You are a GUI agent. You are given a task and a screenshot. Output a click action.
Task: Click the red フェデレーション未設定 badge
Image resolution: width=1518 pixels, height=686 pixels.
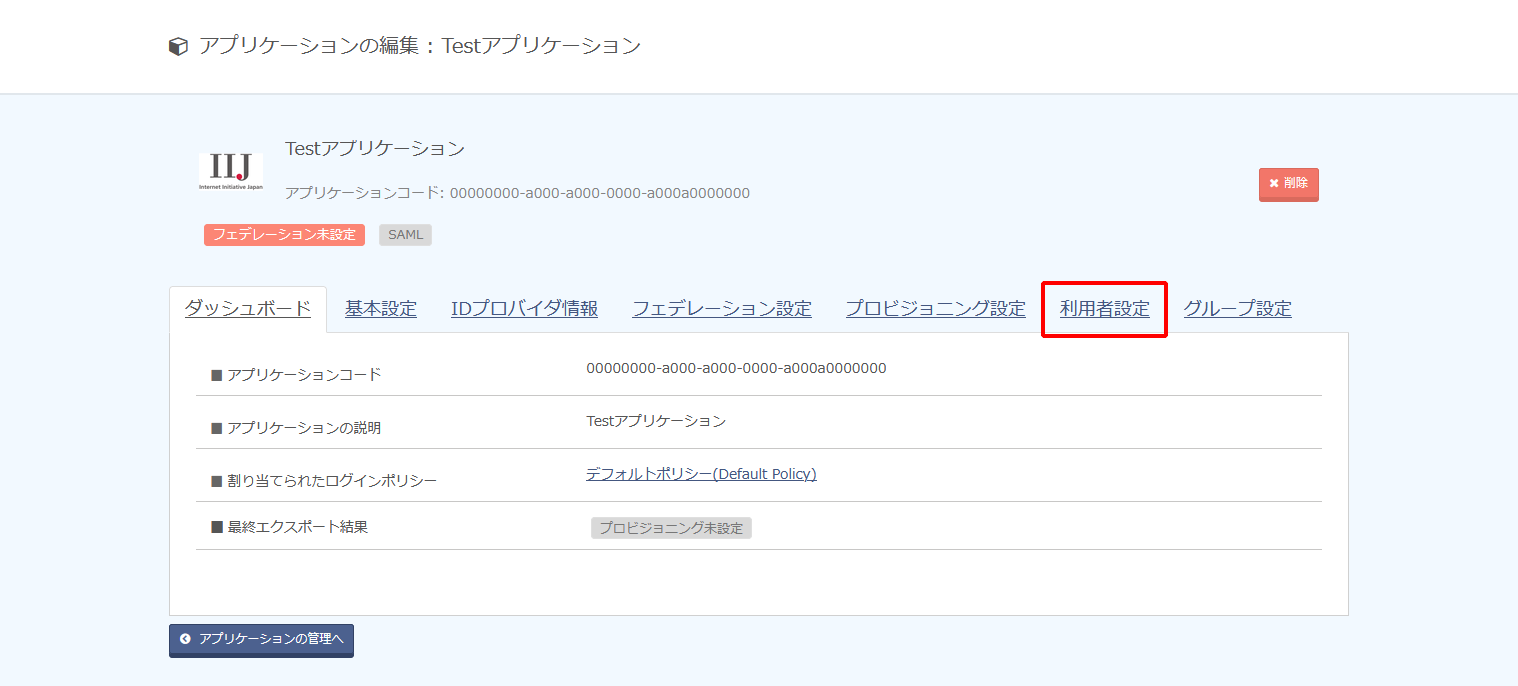pos(284,235)
